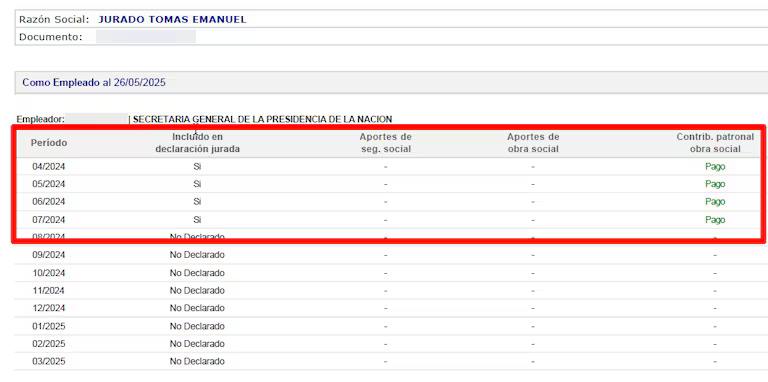The height and width of the screenshot is (382, 768).
Task: Click the Razón Social label
Action: [x=54, y=20]
